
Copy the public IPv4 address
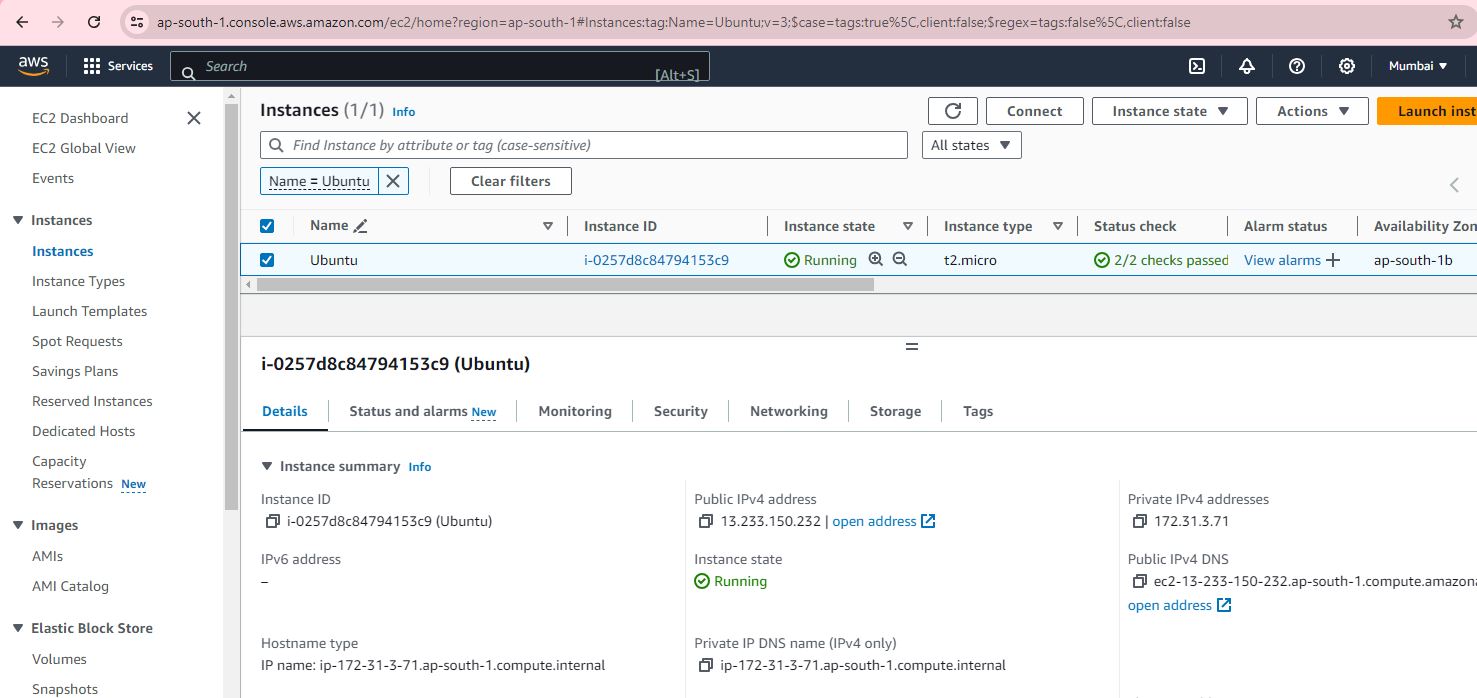706,521
